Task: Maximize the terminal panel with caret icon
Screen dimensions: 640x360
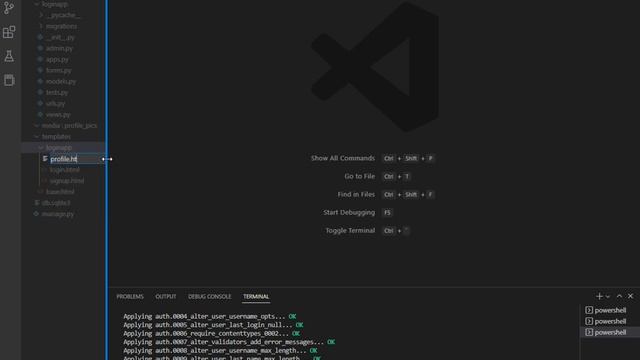Action: point(619,296)
